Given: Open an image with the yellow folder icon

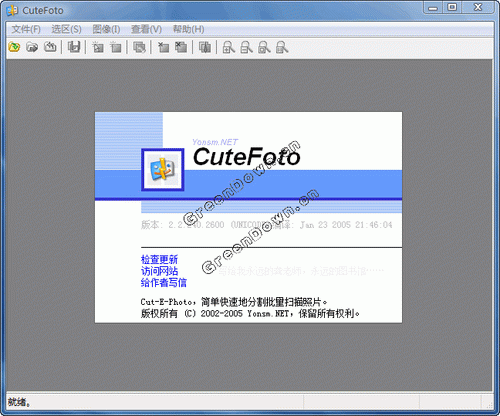Looking at the screenshot, I should [14, 47].
